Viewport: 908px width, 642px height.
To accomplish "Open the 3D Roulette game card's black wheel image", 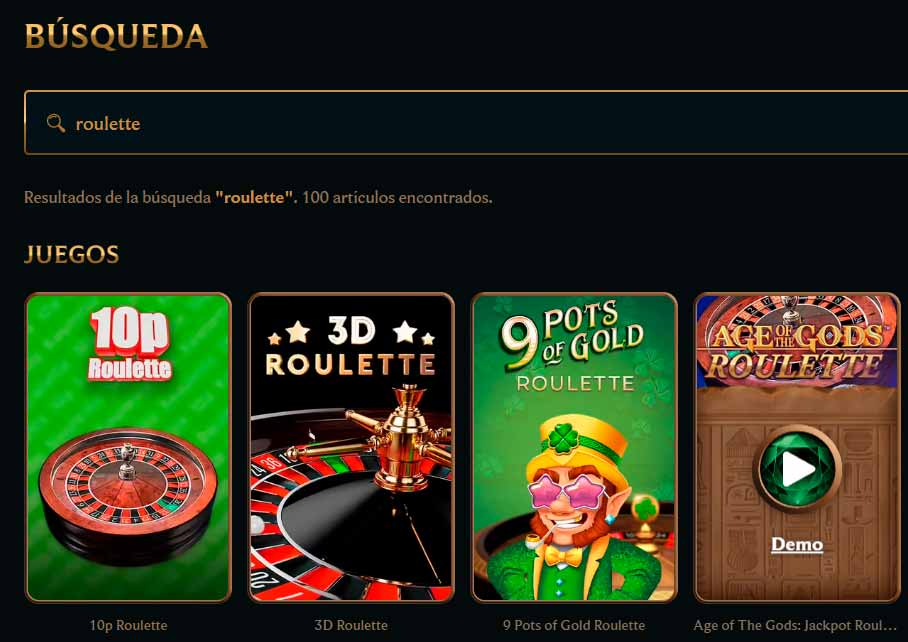I will [351, 498].
